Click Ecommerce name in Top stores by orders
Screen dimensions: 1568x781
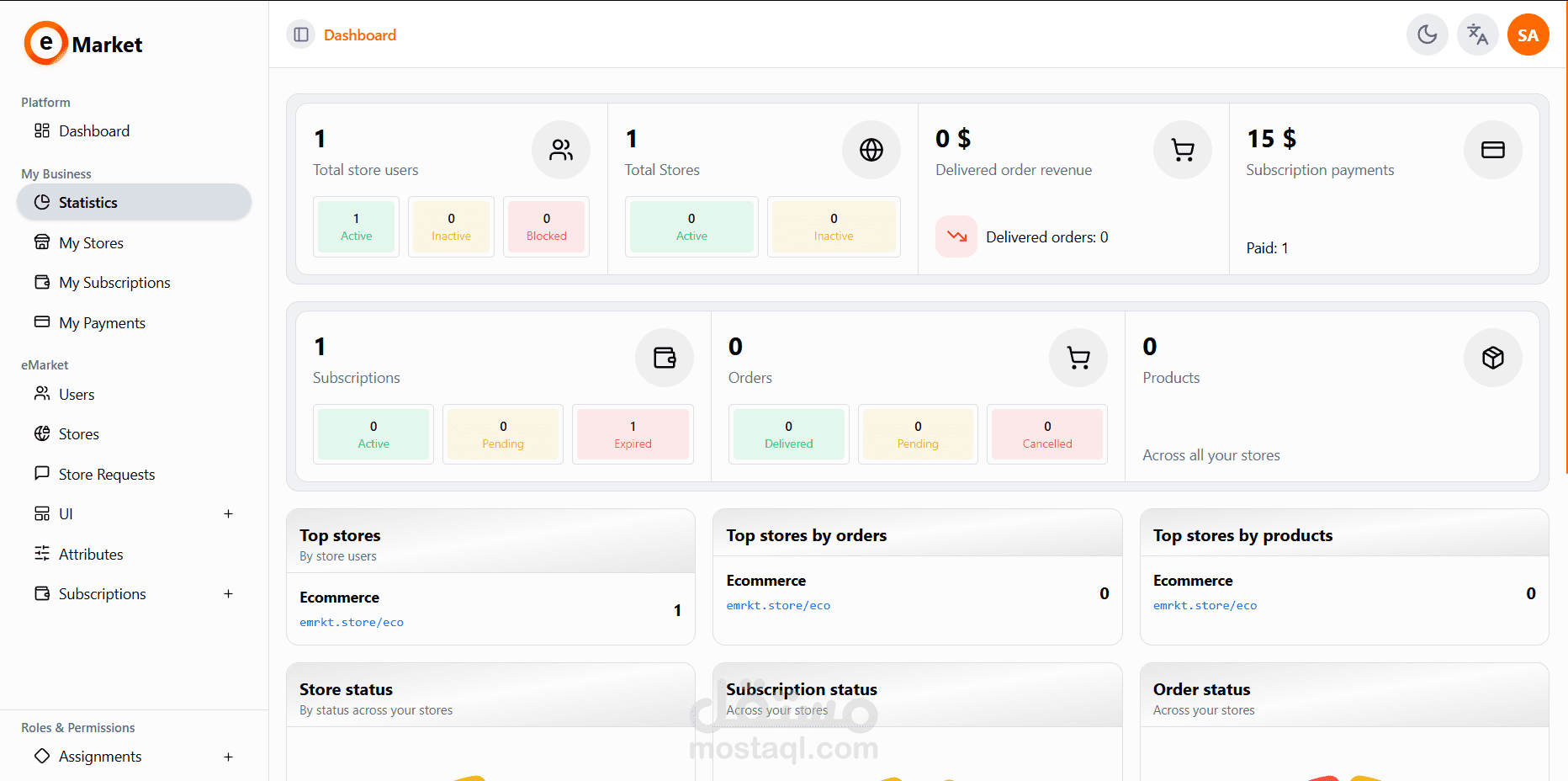pyautogui.click(x=765, y=581)
